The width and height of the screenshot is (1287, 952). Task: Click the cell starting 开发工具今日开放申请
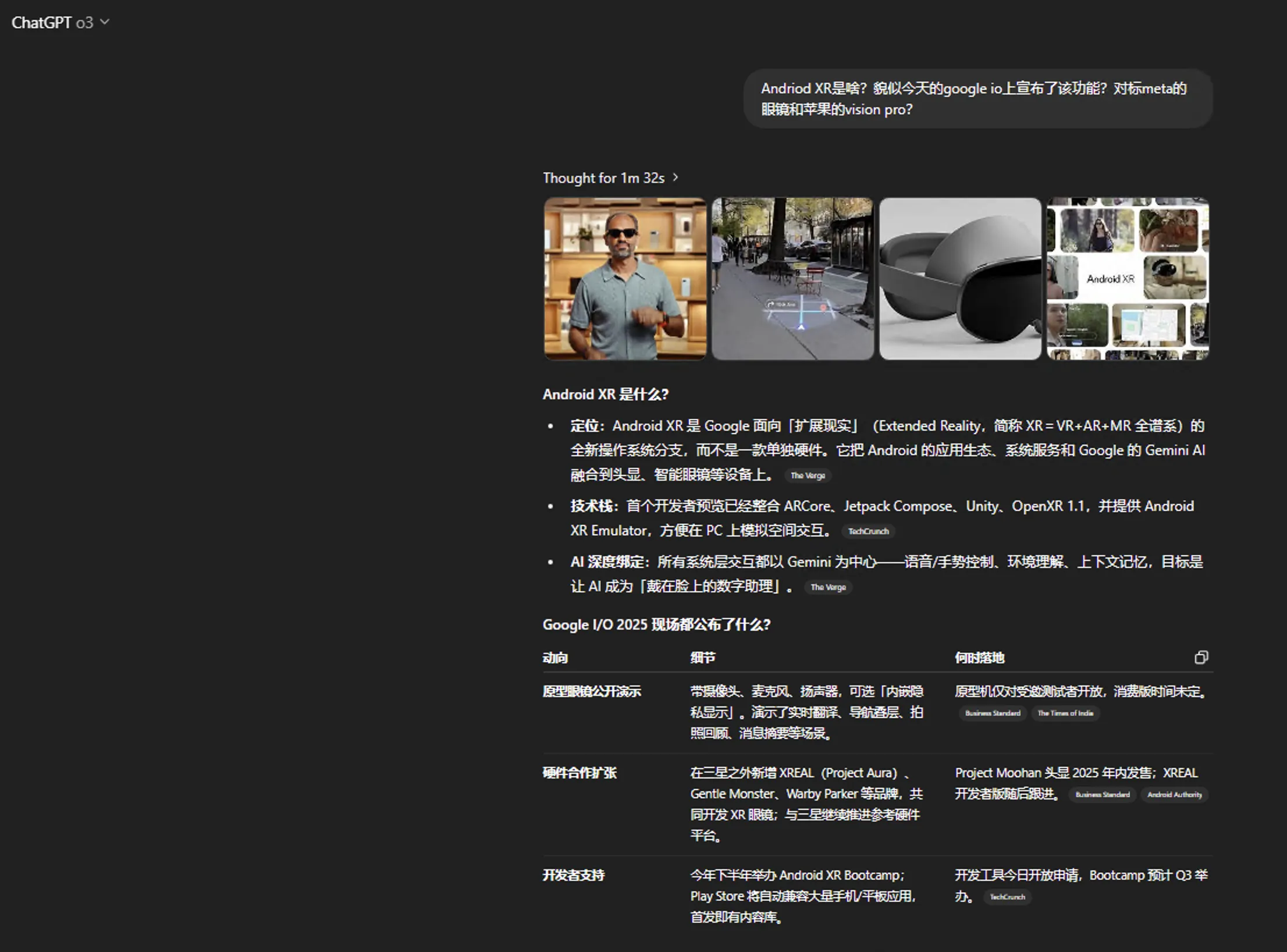tap(1082, 886)
